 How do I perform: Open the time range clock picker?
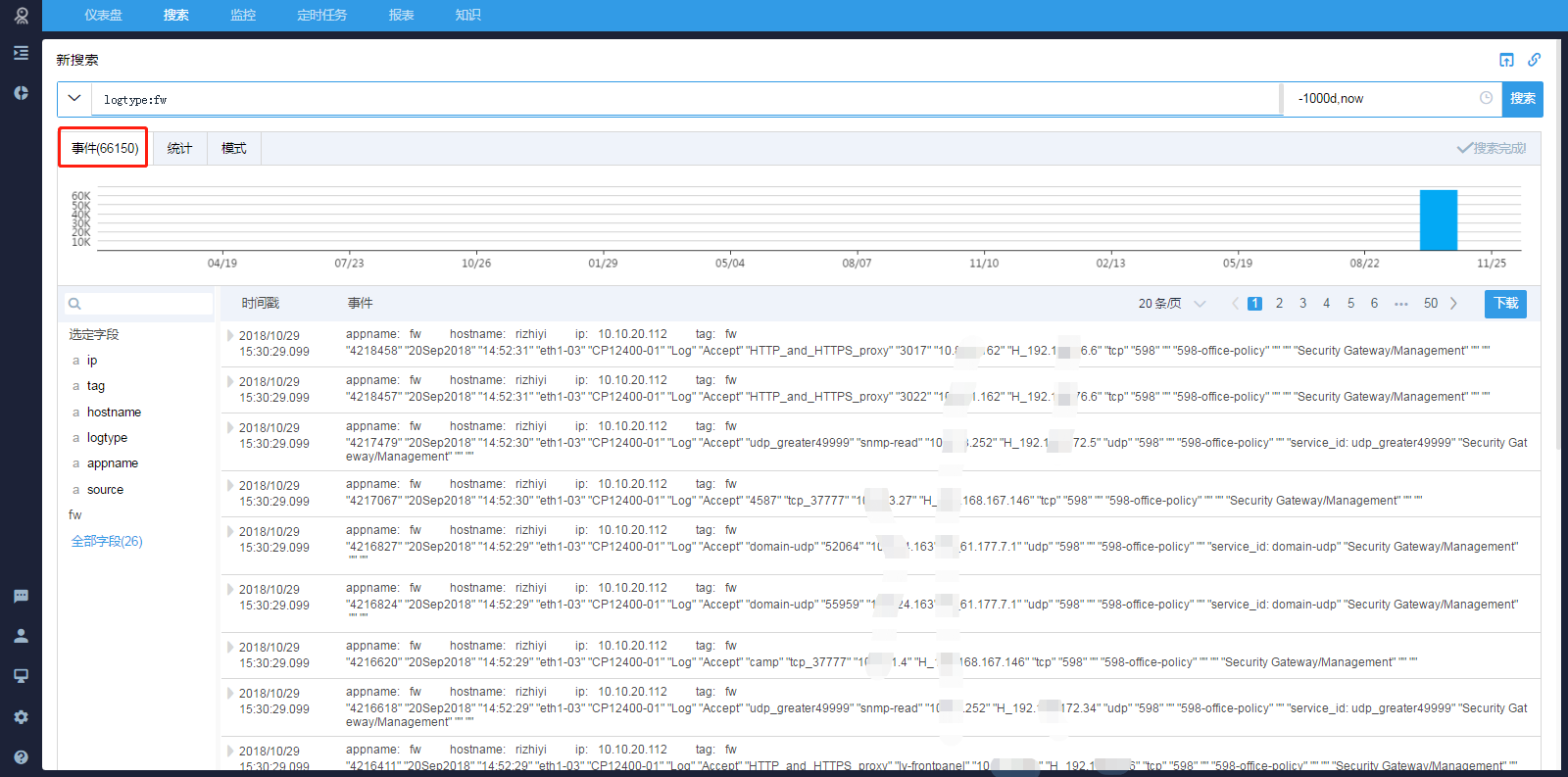pyautogui.click(x=1486, y=98)
